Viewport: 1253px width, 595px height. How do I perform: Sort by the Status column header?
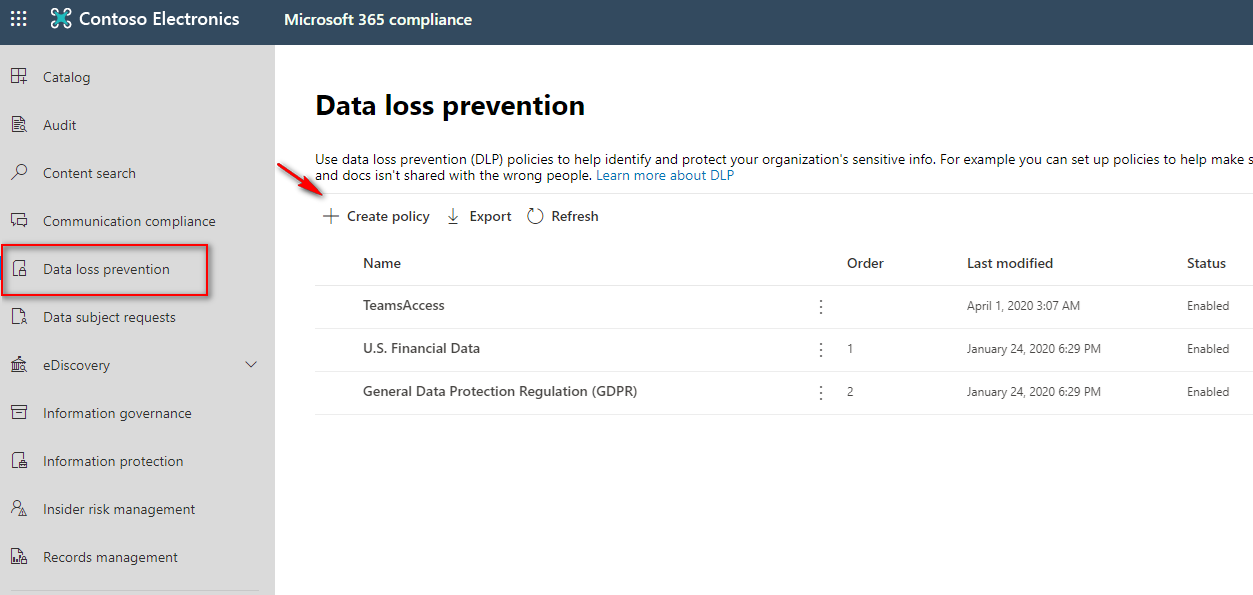tap(1206, 263)
